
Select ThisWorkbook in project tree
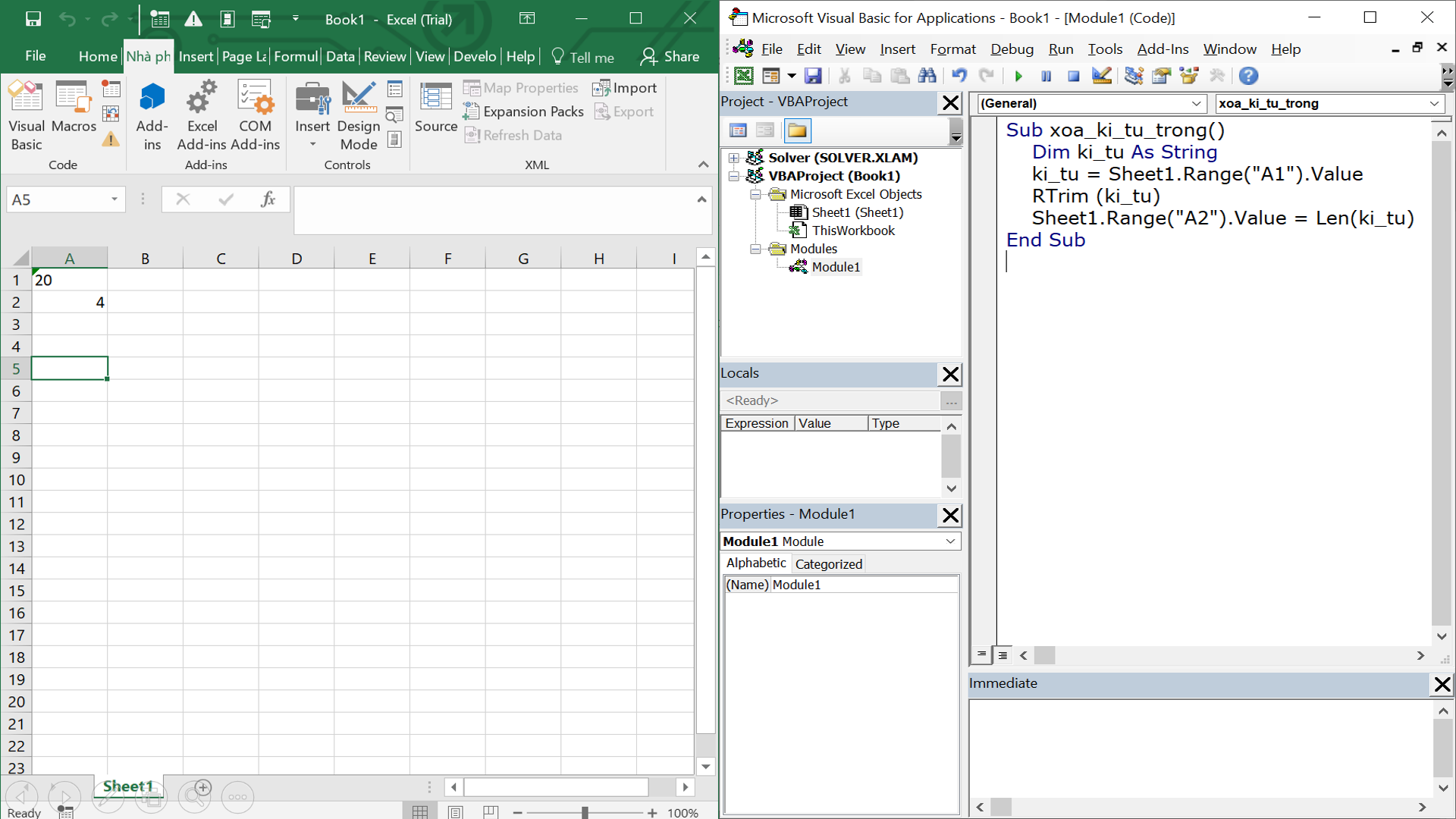(853, 231)
